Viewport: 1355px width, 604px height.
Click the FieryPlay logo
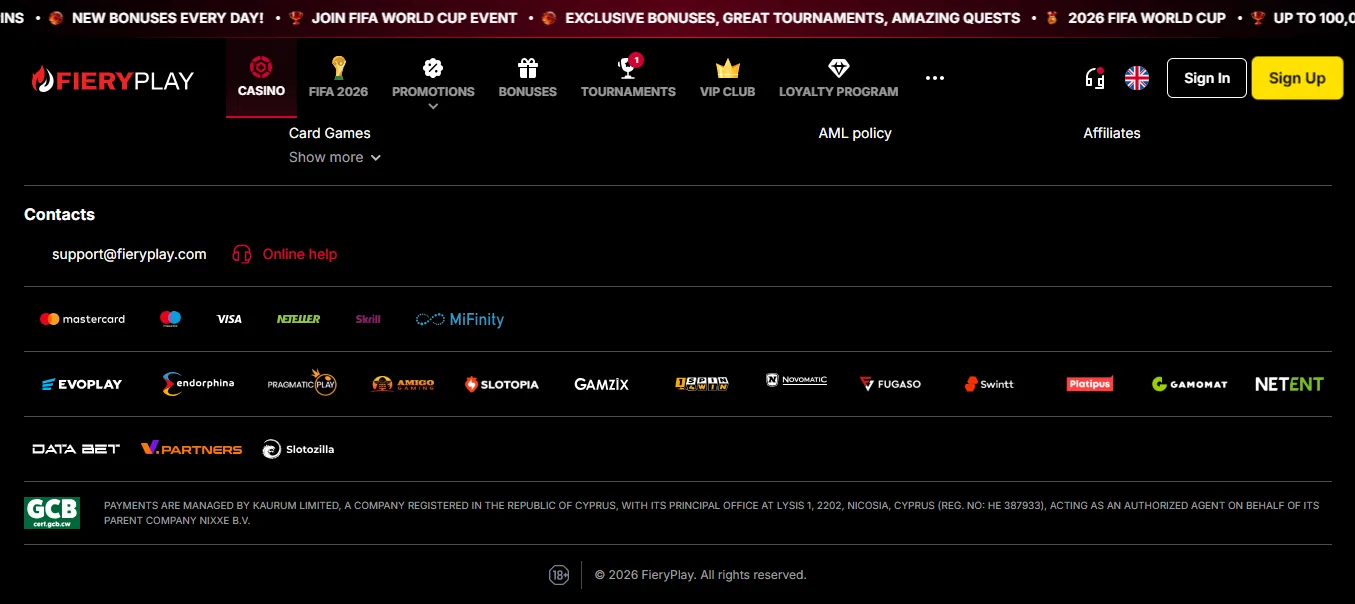(112, 80)
